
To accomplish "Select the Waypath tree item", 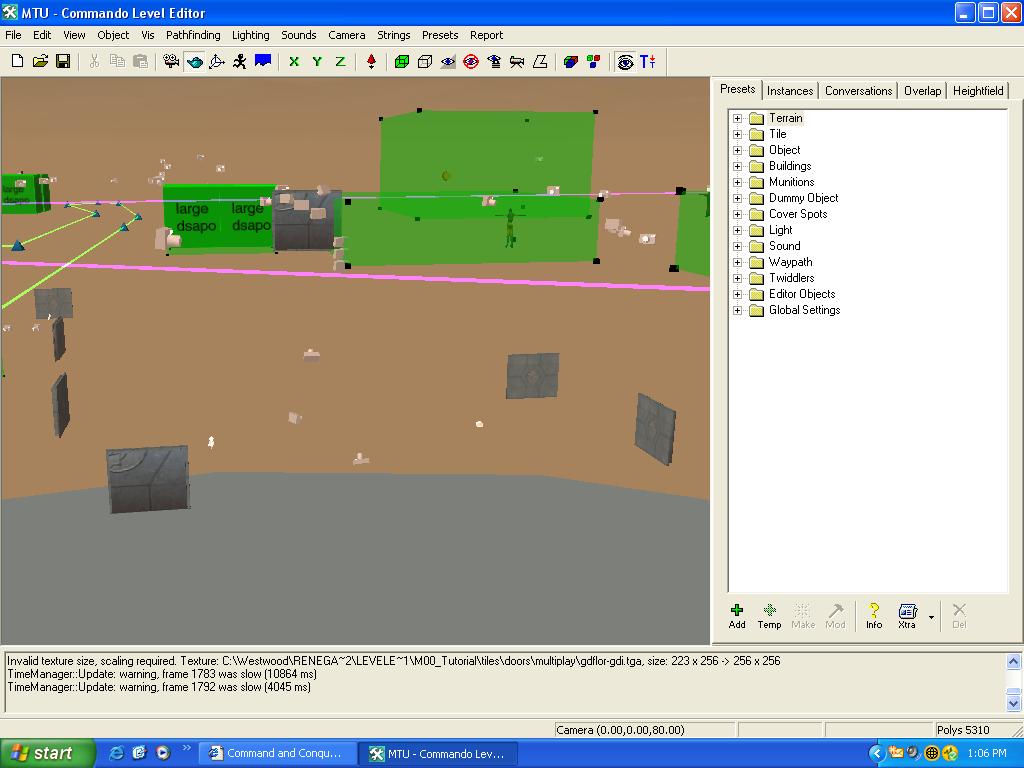I will 790,262.
